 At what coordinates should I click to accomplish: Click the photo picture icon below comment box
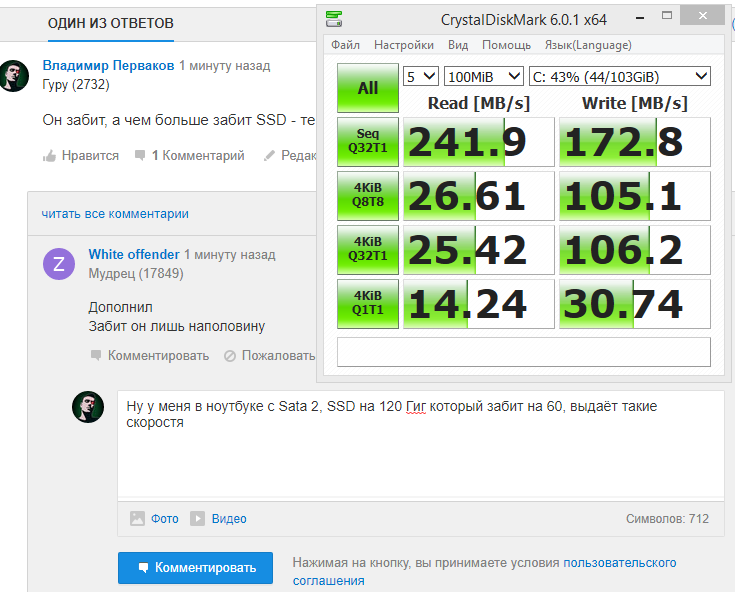pyautogui.click(x=137, y=518)
